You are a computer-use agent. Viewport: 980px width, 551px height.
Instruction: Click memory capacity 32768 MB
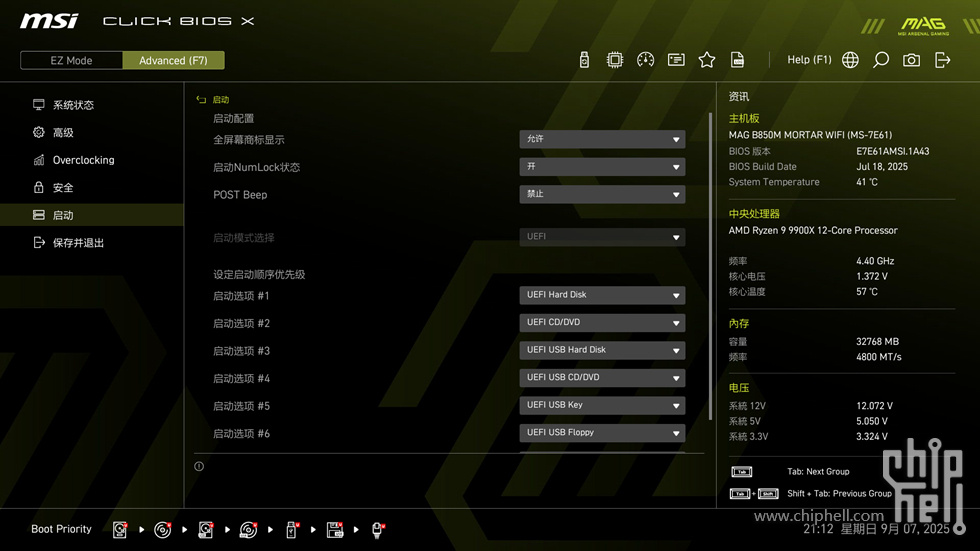click(x=878, y=342)
